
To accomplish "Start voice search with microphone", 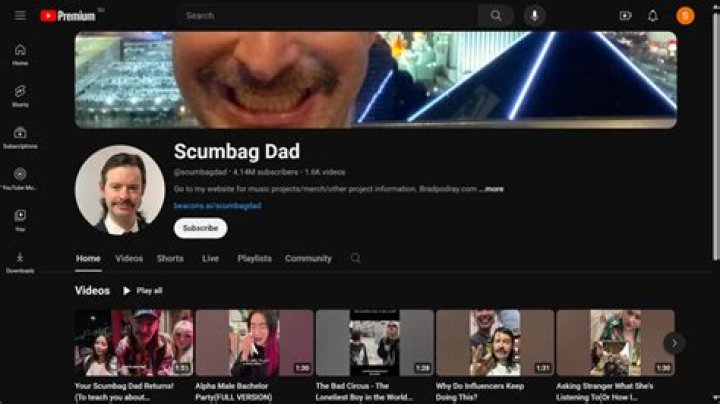I will [534, 16].
